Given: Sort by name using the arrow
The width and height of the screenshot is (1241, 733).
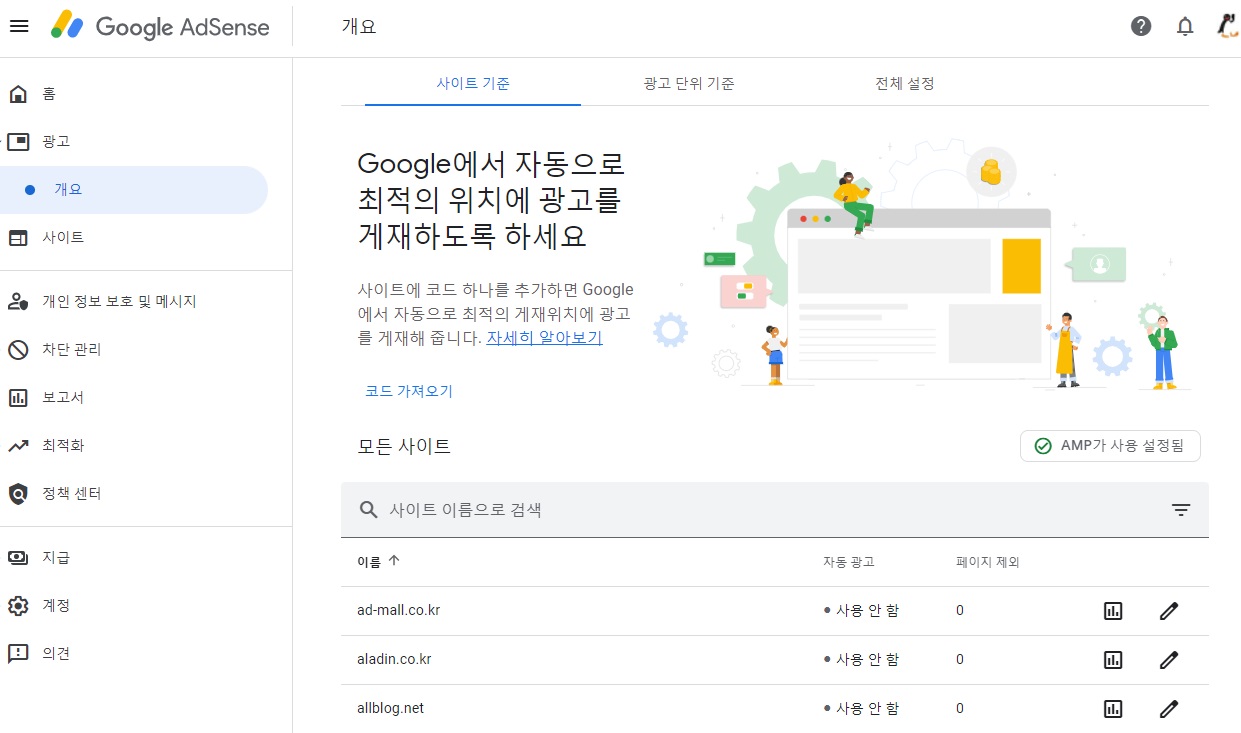Looking at the screenshot, I should (x=394, y=561).
